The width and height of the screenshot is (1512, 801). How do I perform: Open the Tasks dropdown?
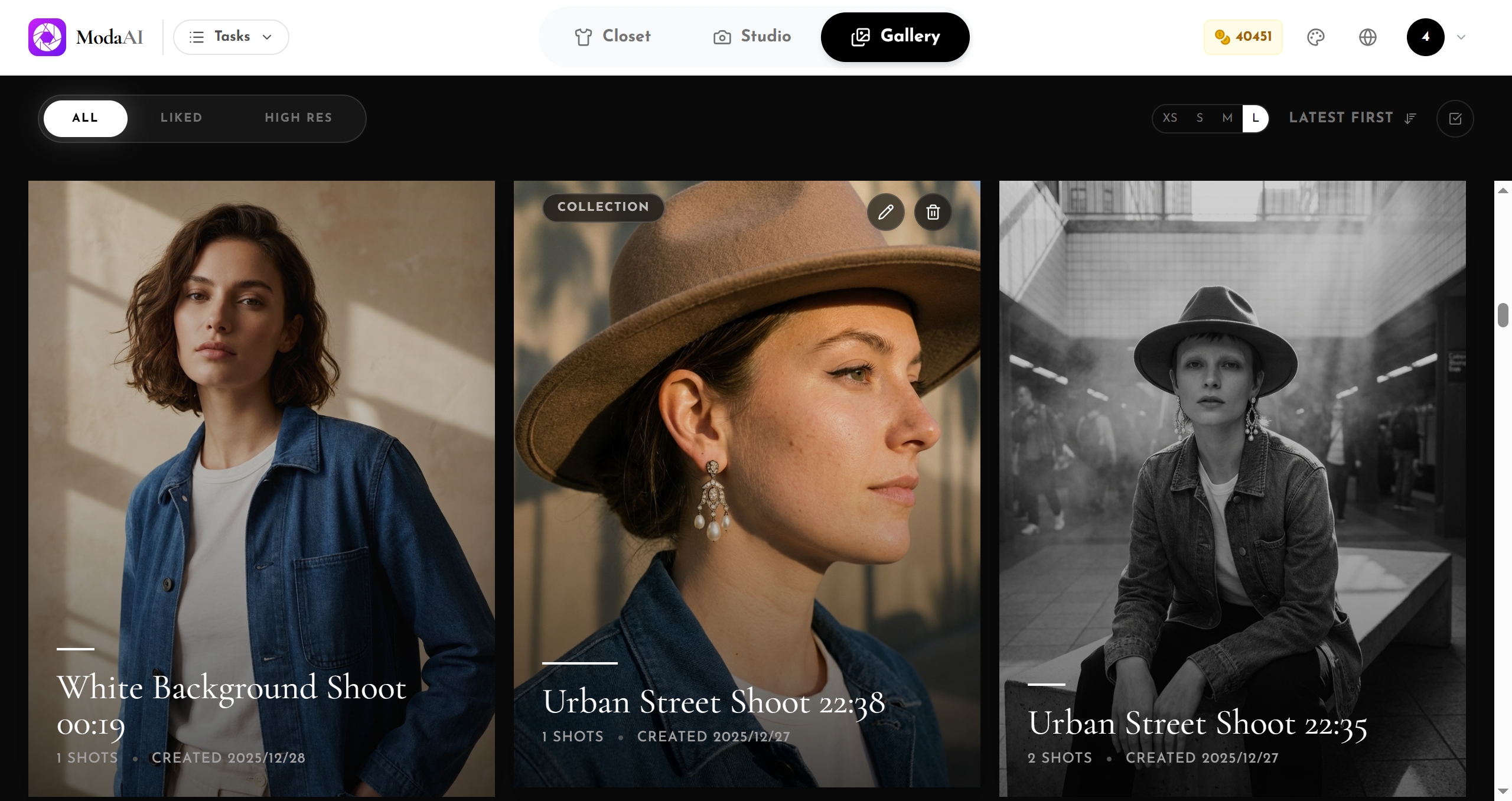(231, 37)
